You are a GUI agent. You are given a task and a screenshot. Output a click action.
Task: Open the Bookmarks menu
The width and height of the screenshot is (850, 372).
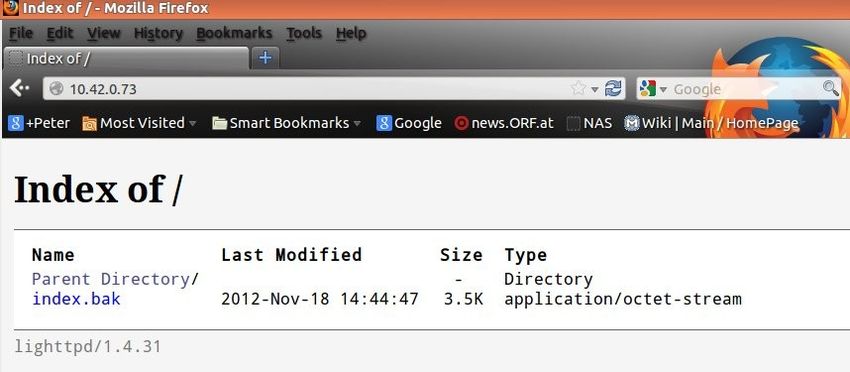234,34
